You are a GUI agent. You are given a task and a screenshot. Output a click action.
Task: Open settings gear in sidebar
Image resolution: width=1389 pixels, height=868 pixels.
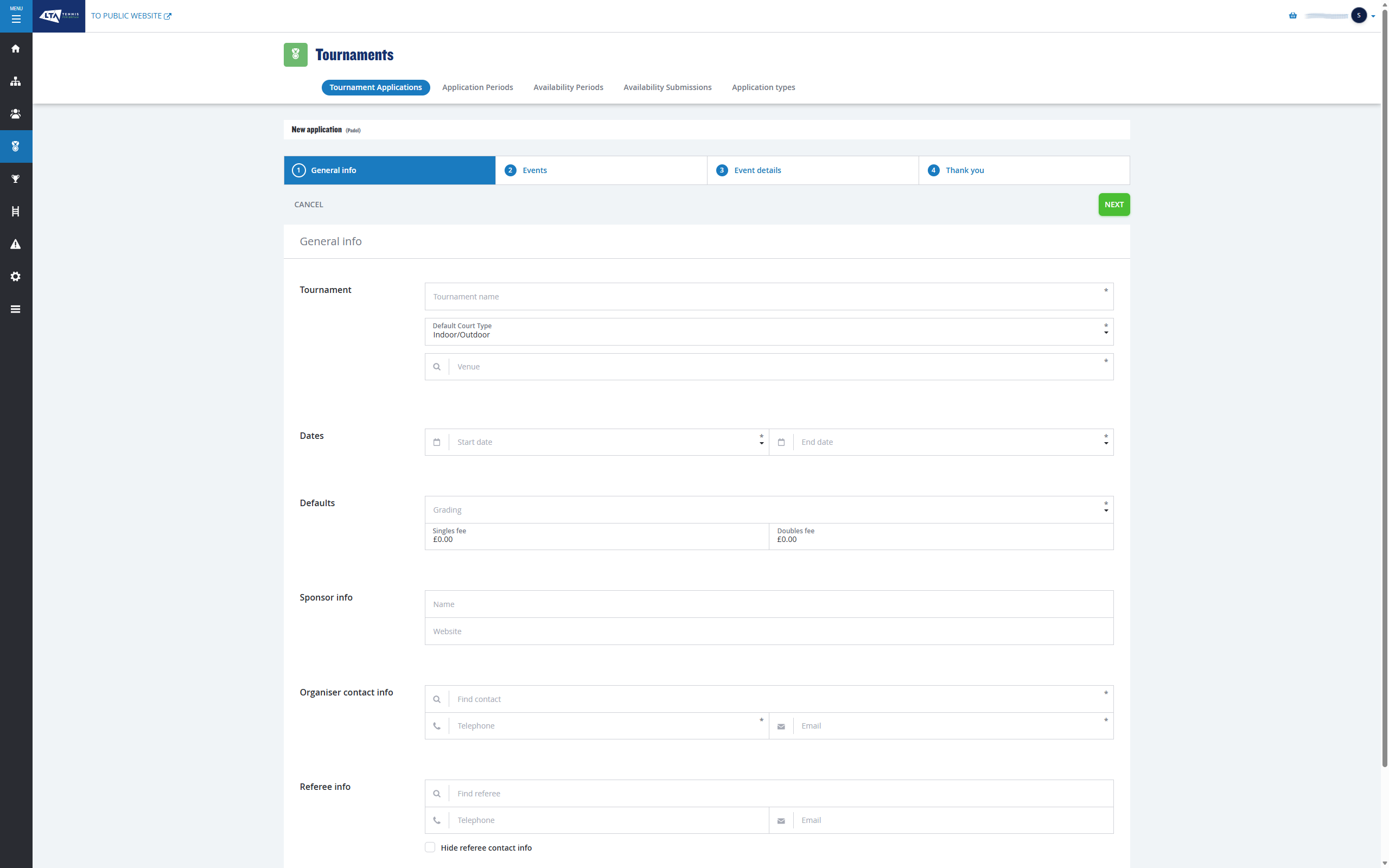(x=16, y=277)
